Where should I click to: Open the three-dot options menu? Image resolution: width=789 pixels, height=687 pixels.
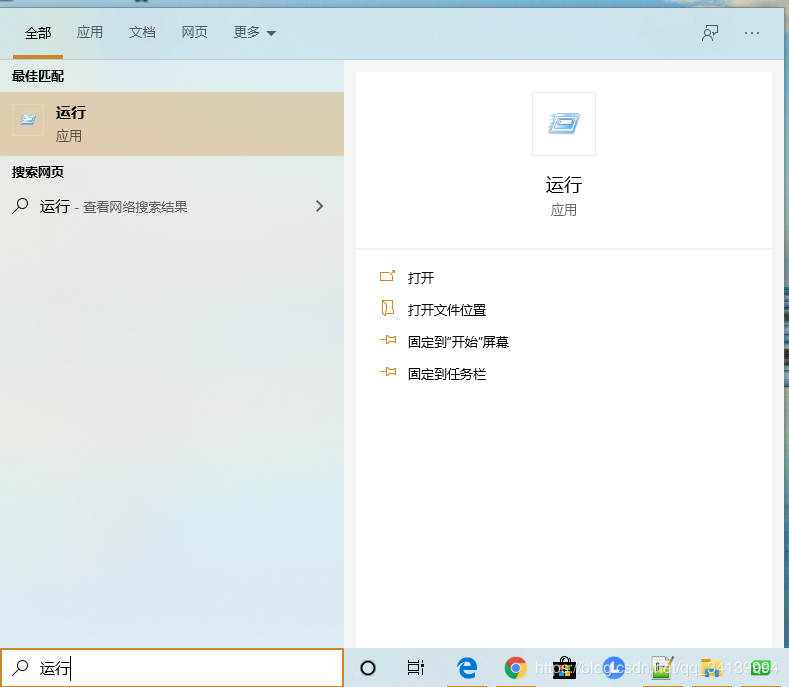752,33
